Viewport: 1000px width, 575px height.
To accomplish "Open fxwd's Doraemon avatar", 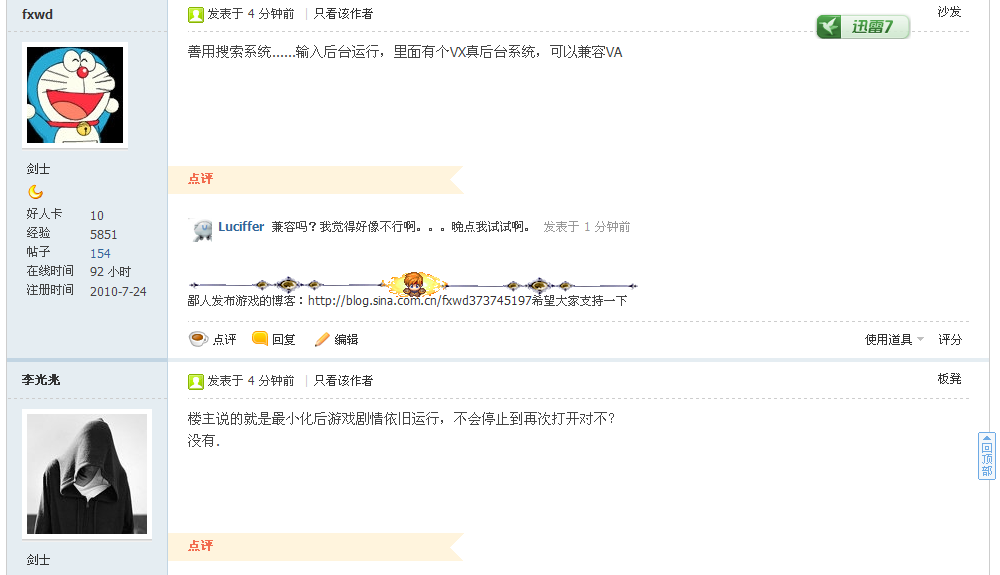I will click(x=75, y=95).
